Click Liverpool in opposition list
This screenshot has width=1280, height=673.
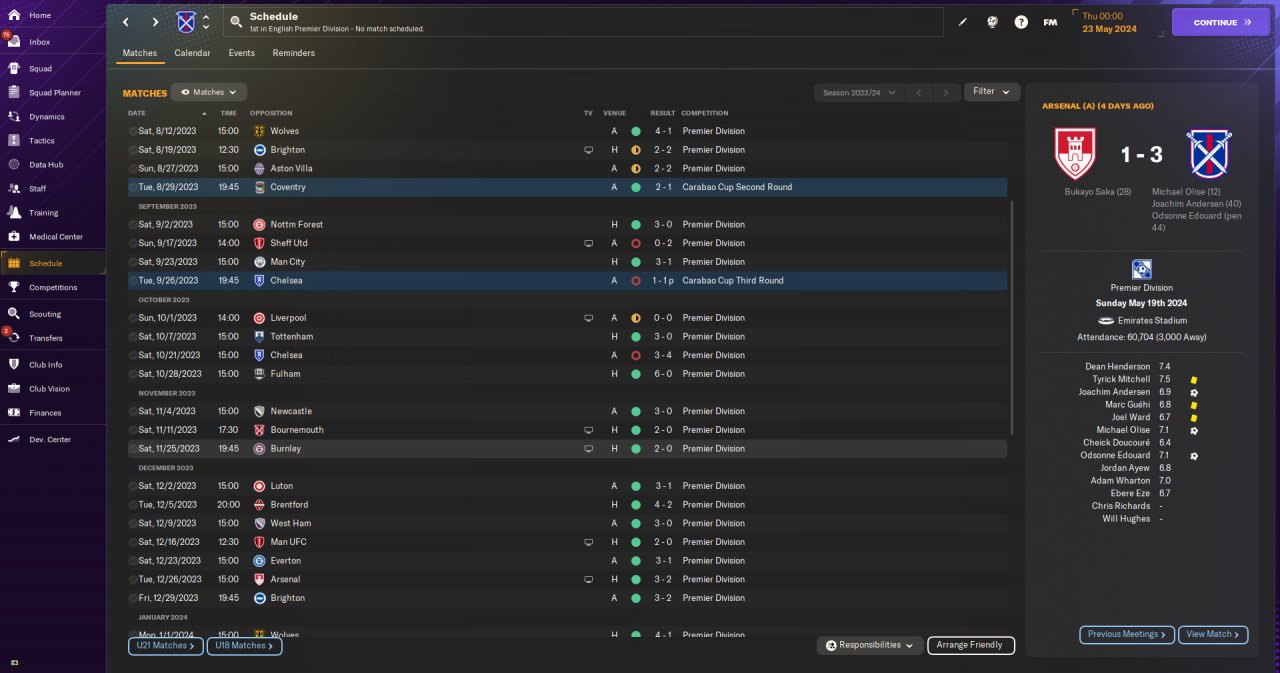coord(287,318)
